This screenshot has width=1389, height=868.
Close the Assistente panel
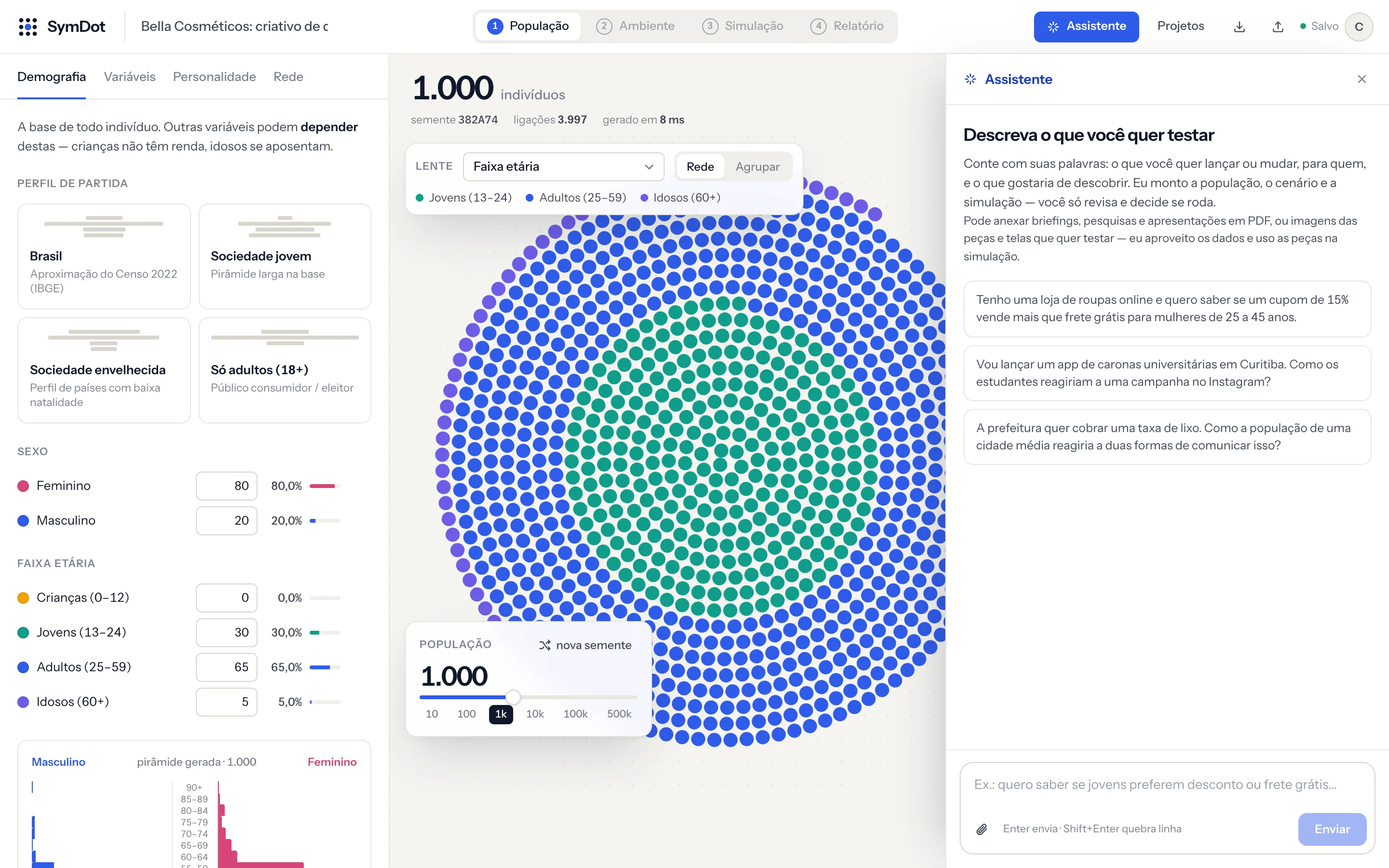point(1362,79)
